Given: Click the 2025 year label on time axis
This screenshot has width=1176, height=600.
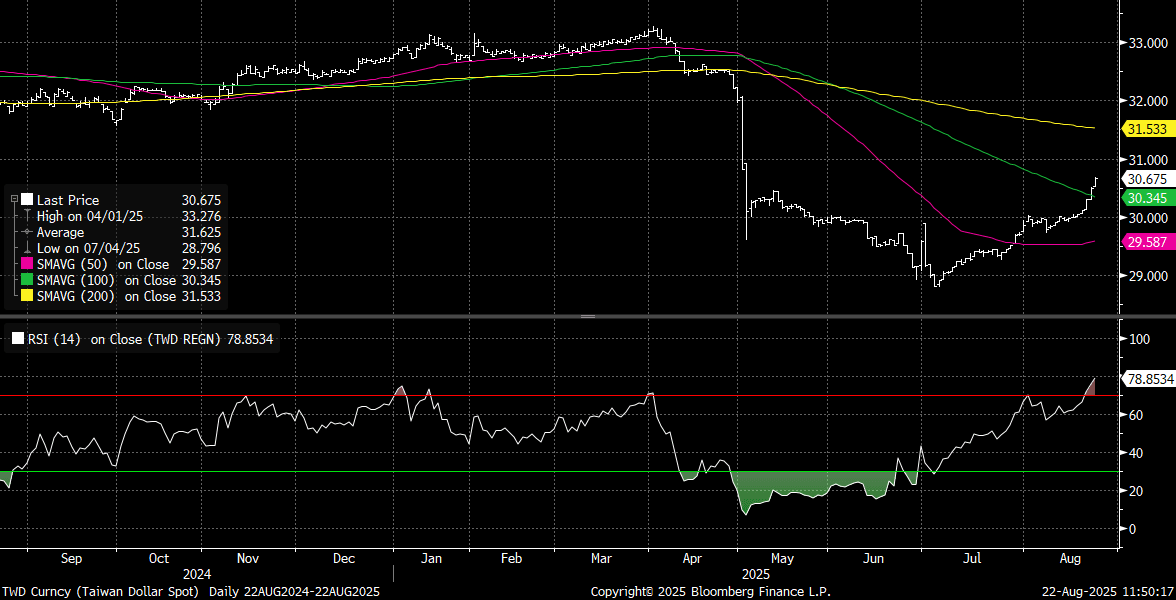Looking at the screenshot, I should pos(755,575).
